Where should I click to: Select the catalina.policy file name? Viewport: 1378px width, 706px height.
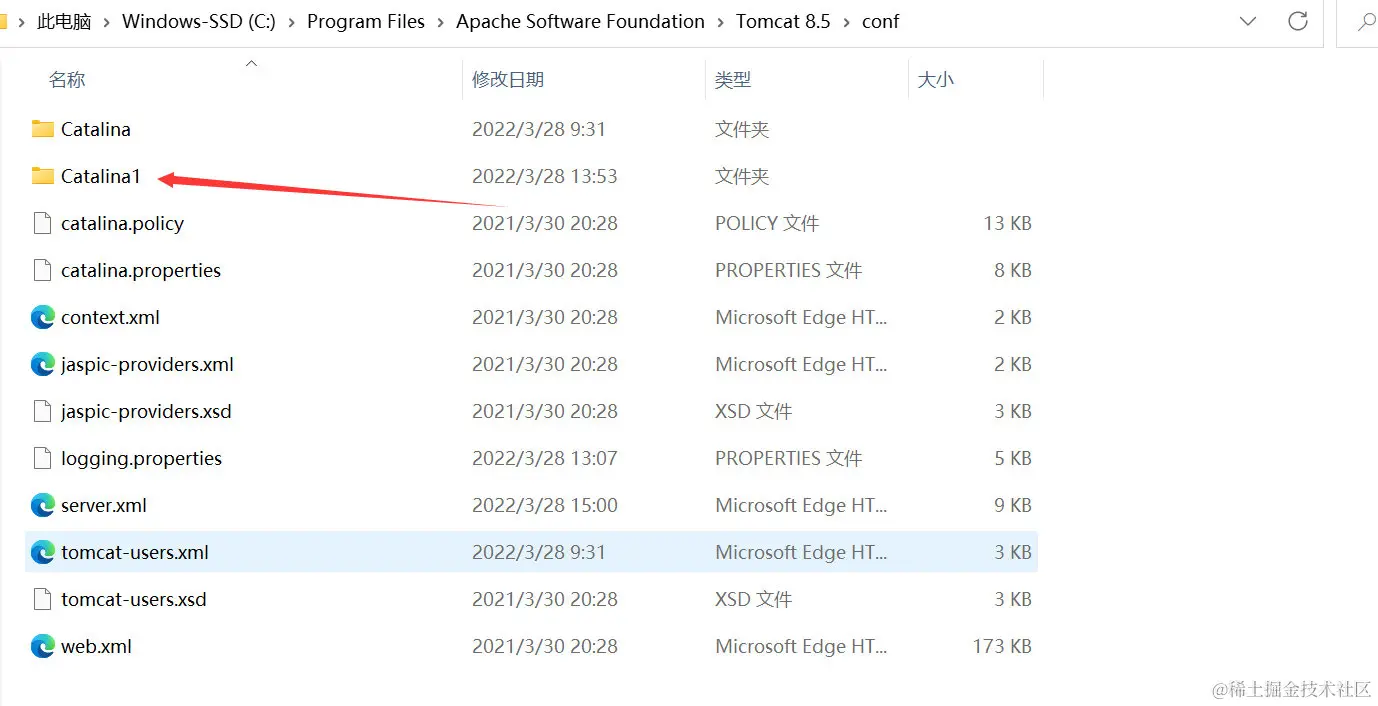click(122, 223)
